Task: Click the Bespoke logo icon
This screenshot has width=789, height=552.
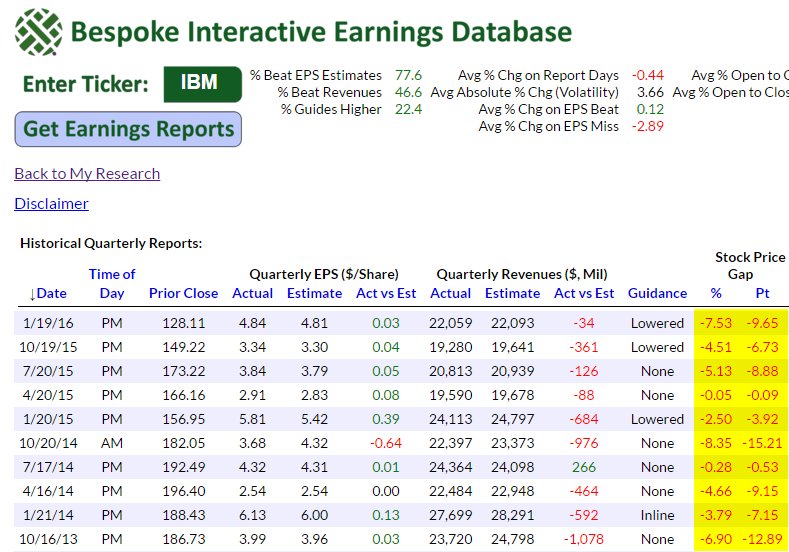Action: (39, 32)
